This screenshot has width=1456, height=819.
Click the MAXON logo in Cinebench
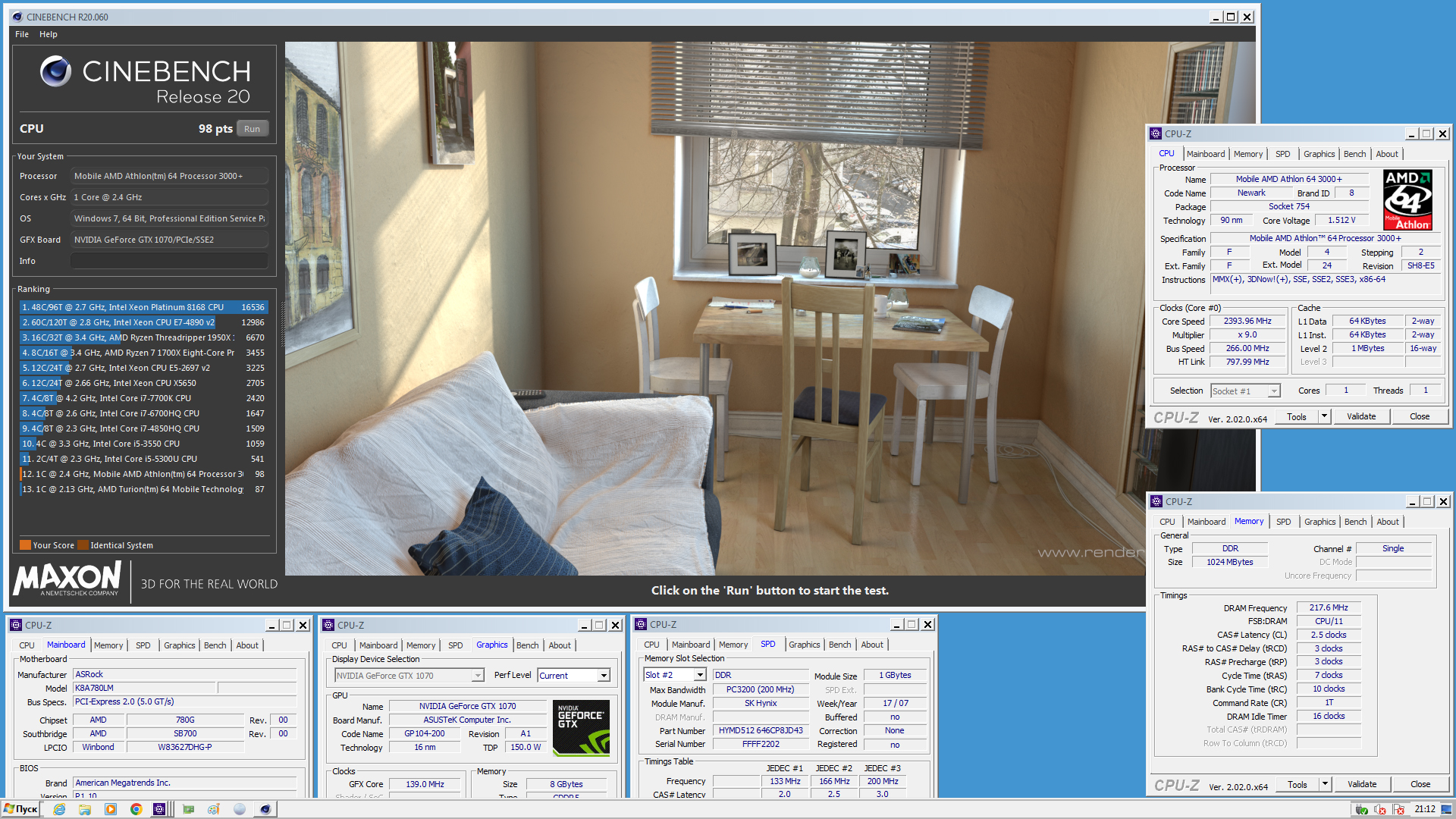pos(67,579)
